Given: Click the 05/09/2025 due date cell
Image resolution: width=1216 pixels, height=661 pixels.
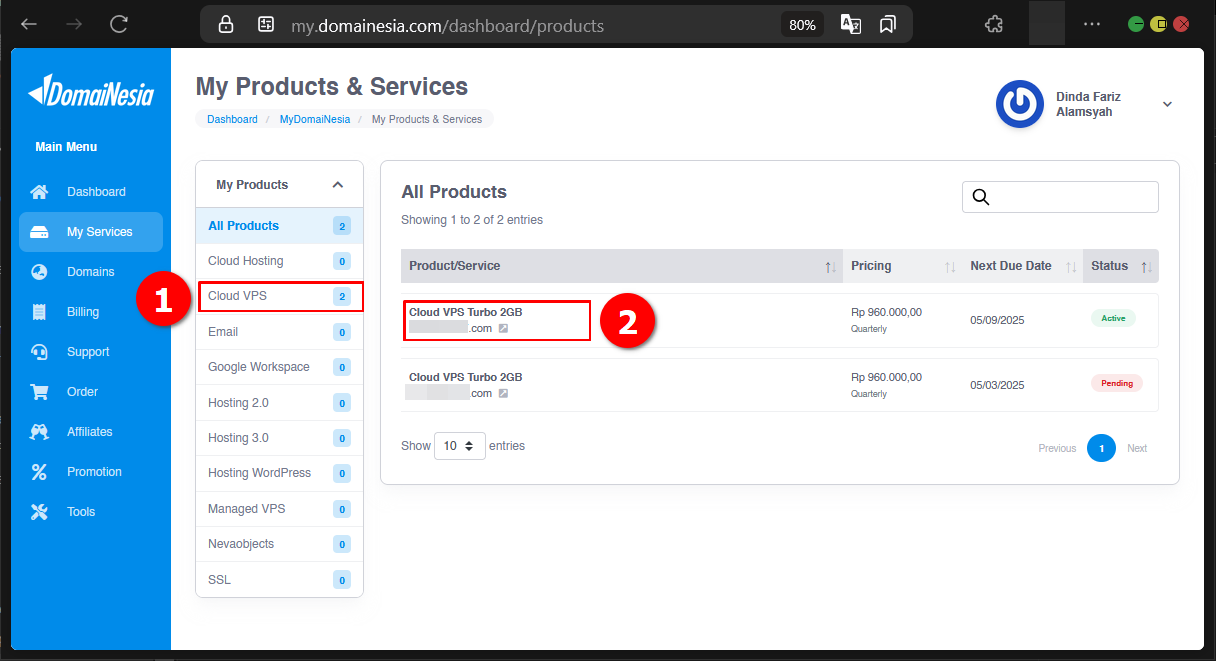Looking at the screenshot, I should (997, 321).
